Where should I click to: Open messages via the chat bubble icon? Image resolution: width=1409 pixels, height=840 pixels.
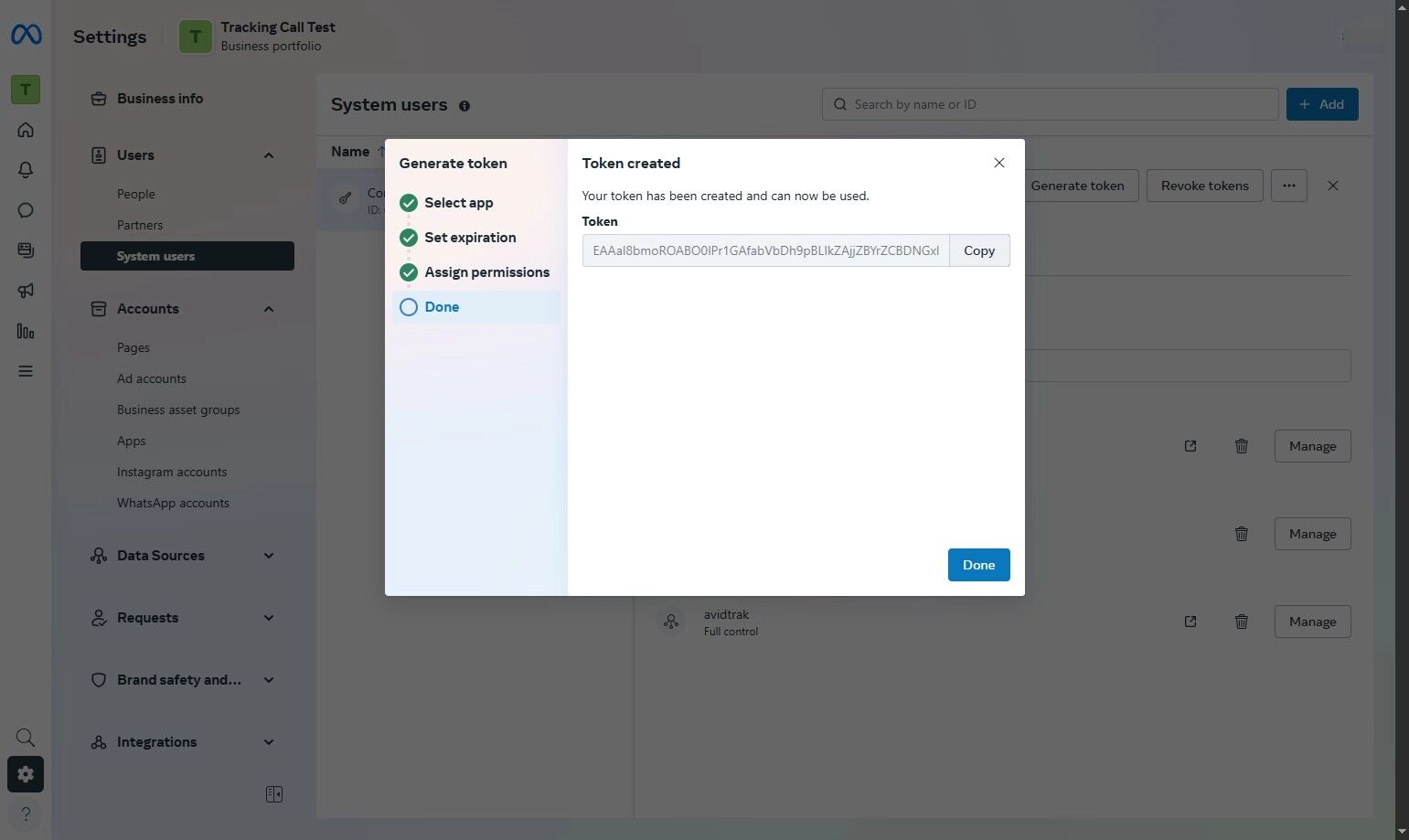pyautogui.click(x=26, y=210)
